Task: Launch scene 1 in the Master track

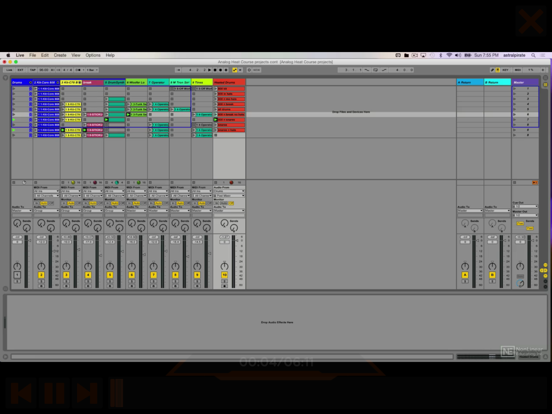Action: (515, 89)
